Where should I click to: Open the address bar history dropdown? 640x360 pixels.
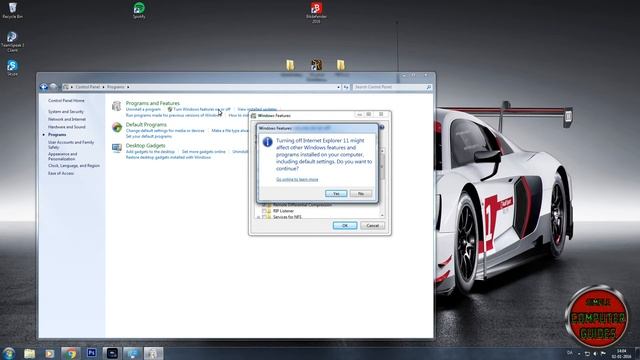(338, 87)
